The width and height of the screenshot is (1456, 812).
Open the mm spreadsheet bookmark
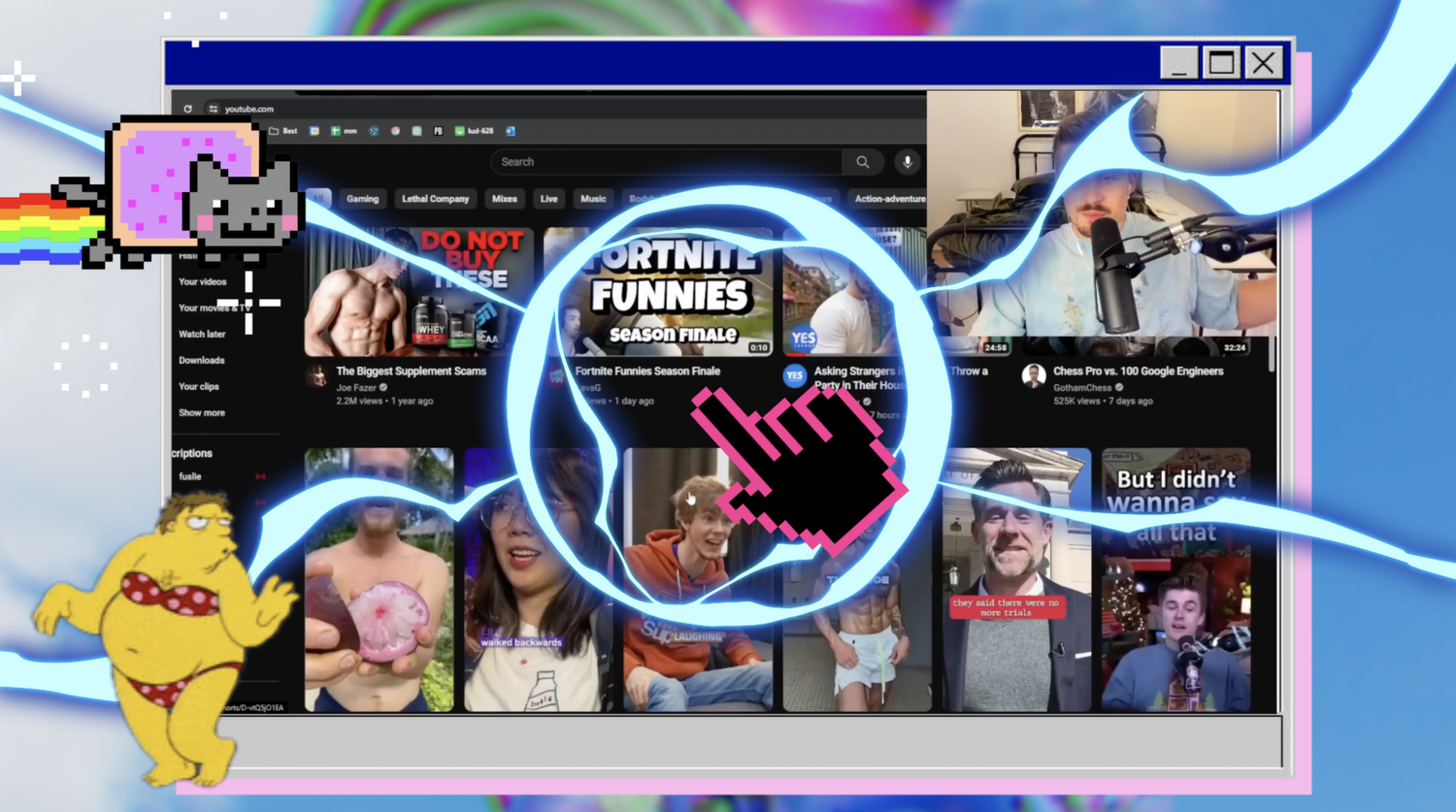(x=344, y=131)
